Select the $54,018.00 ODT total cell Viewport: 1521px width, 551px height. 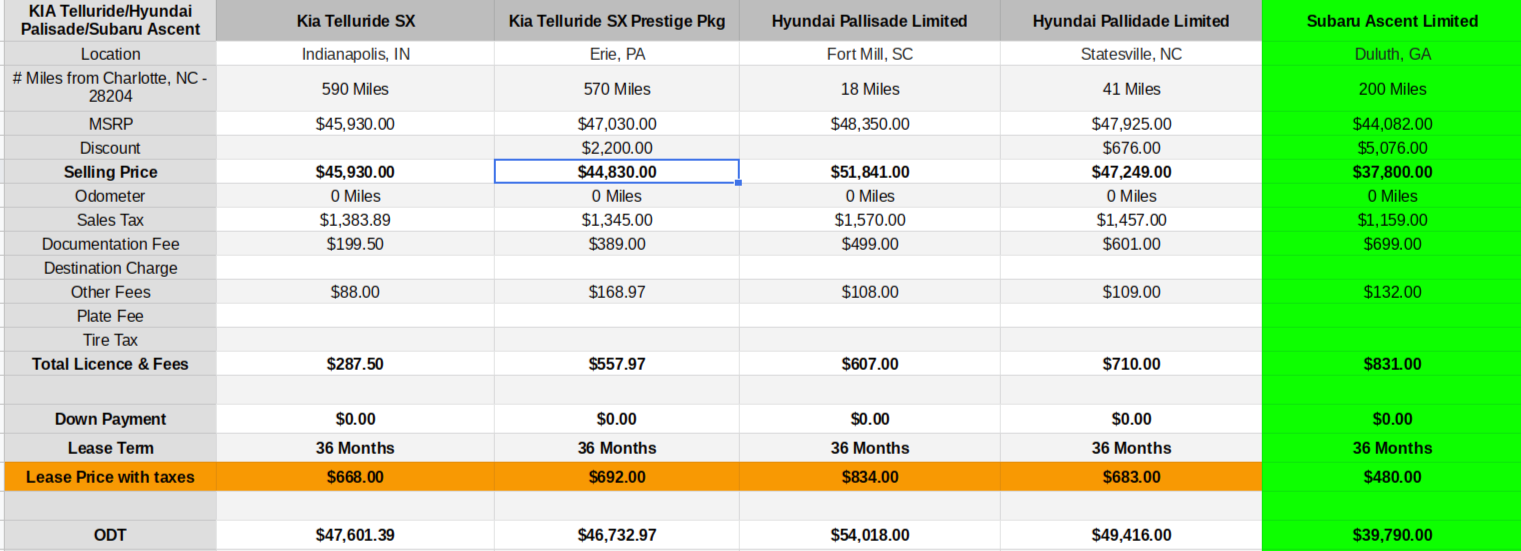(869, 535)
